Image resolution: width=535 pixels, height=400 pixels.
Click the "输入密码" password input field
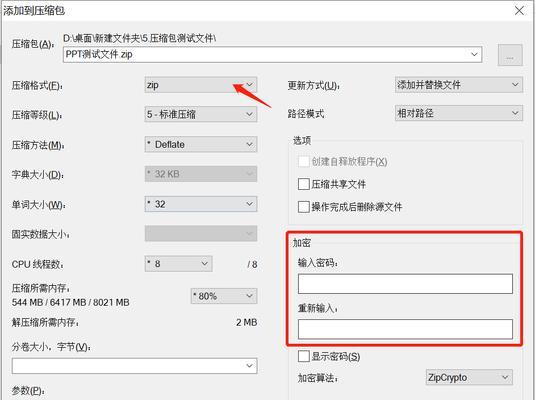405,284
